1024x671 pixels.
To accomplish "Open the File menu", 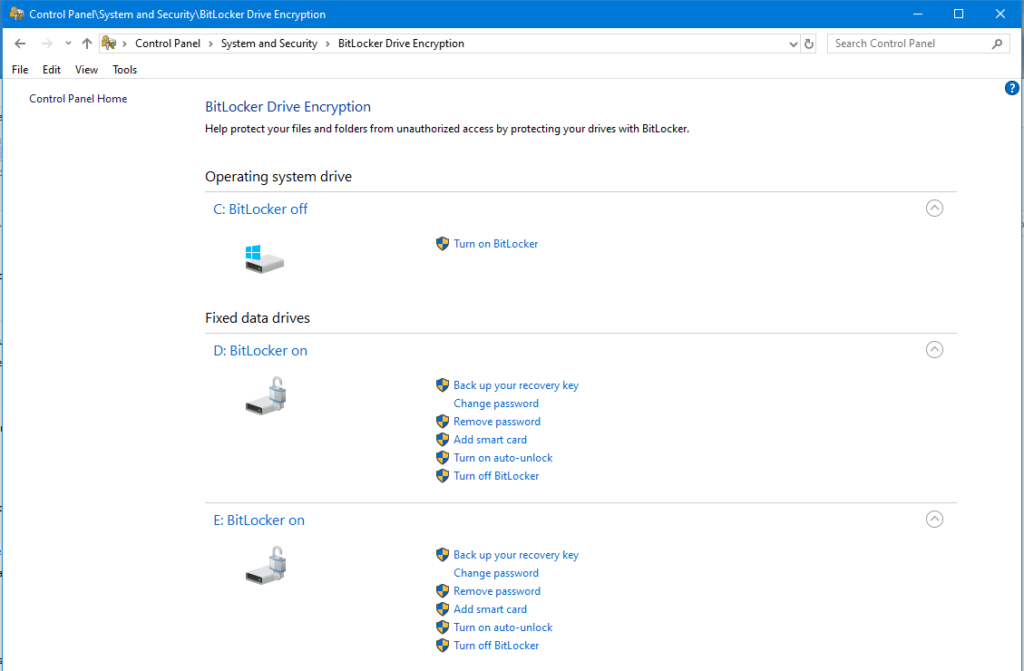I will click(19, 69).
